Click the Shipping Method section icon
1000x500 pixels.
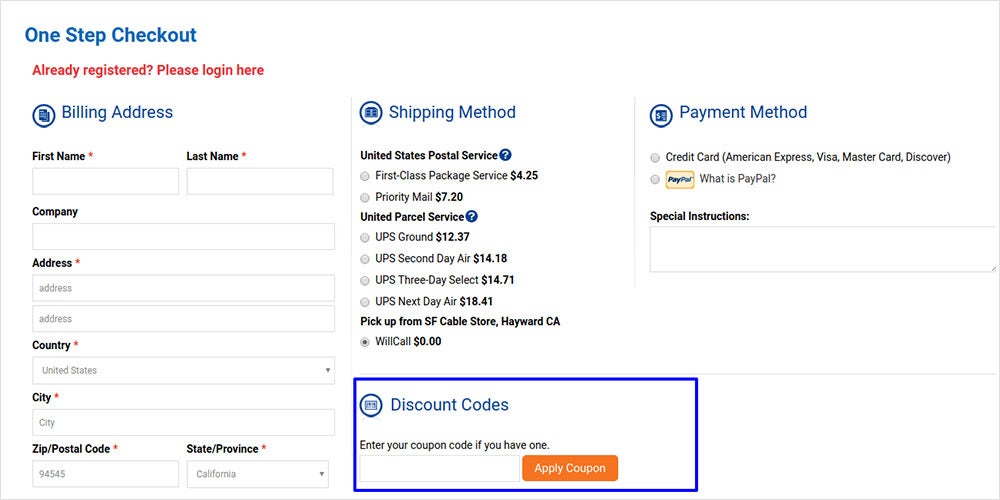pyautogui.click(x=371, y=113)
